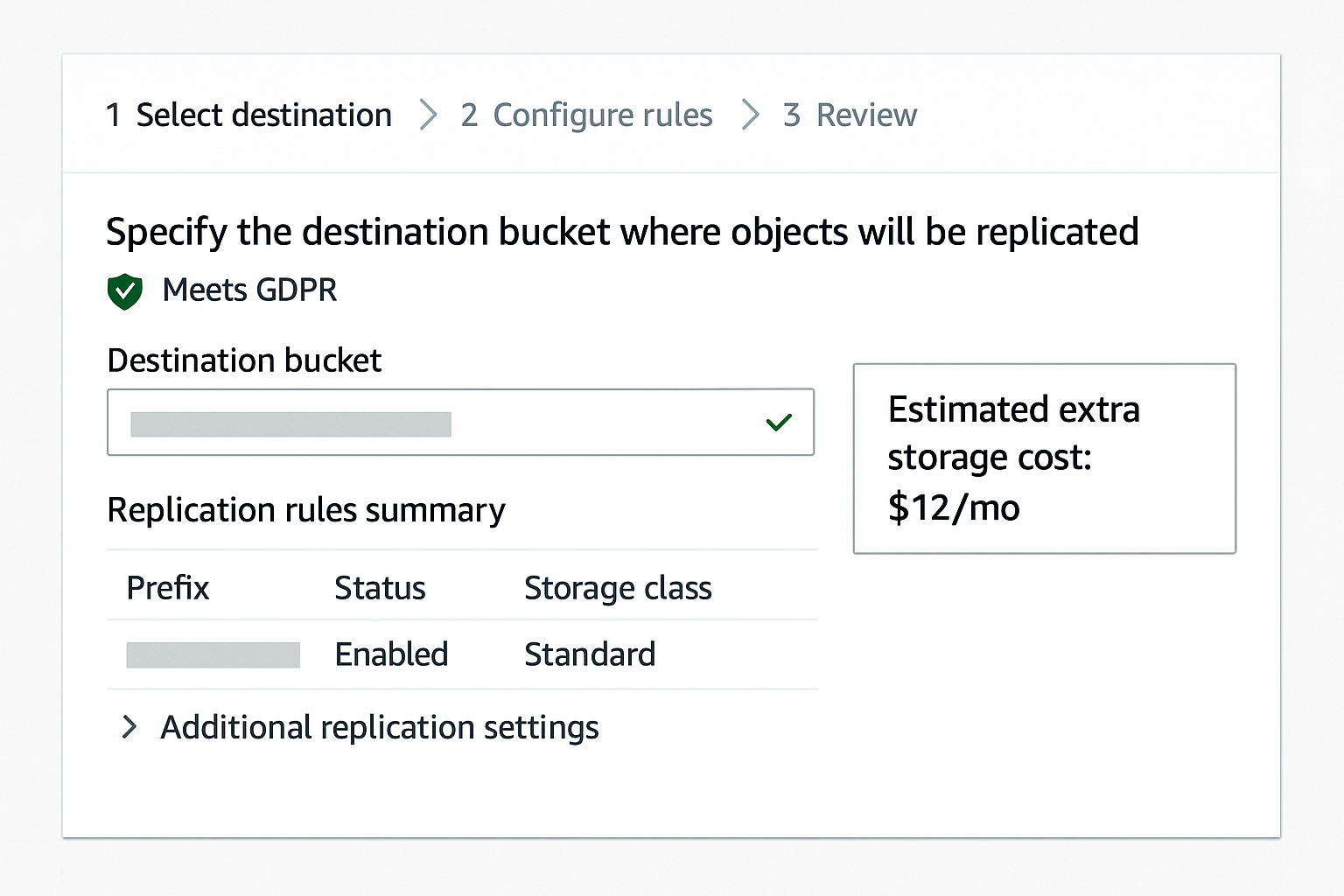Click the Replication rules summary heading

point(305,510)
